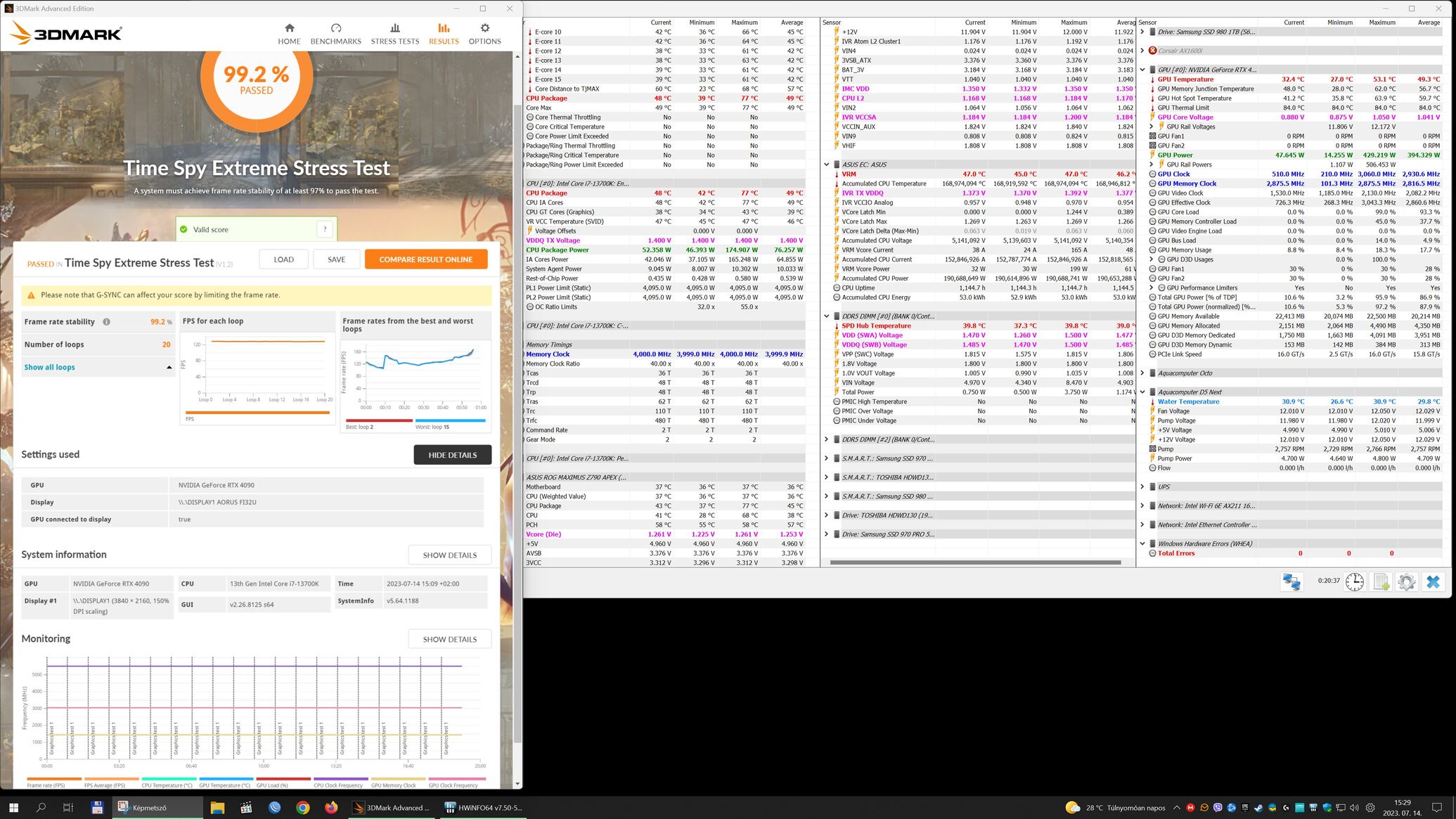Show details for Monitoring section
This screenshot has width=1456, height=819.
[449, 639]
